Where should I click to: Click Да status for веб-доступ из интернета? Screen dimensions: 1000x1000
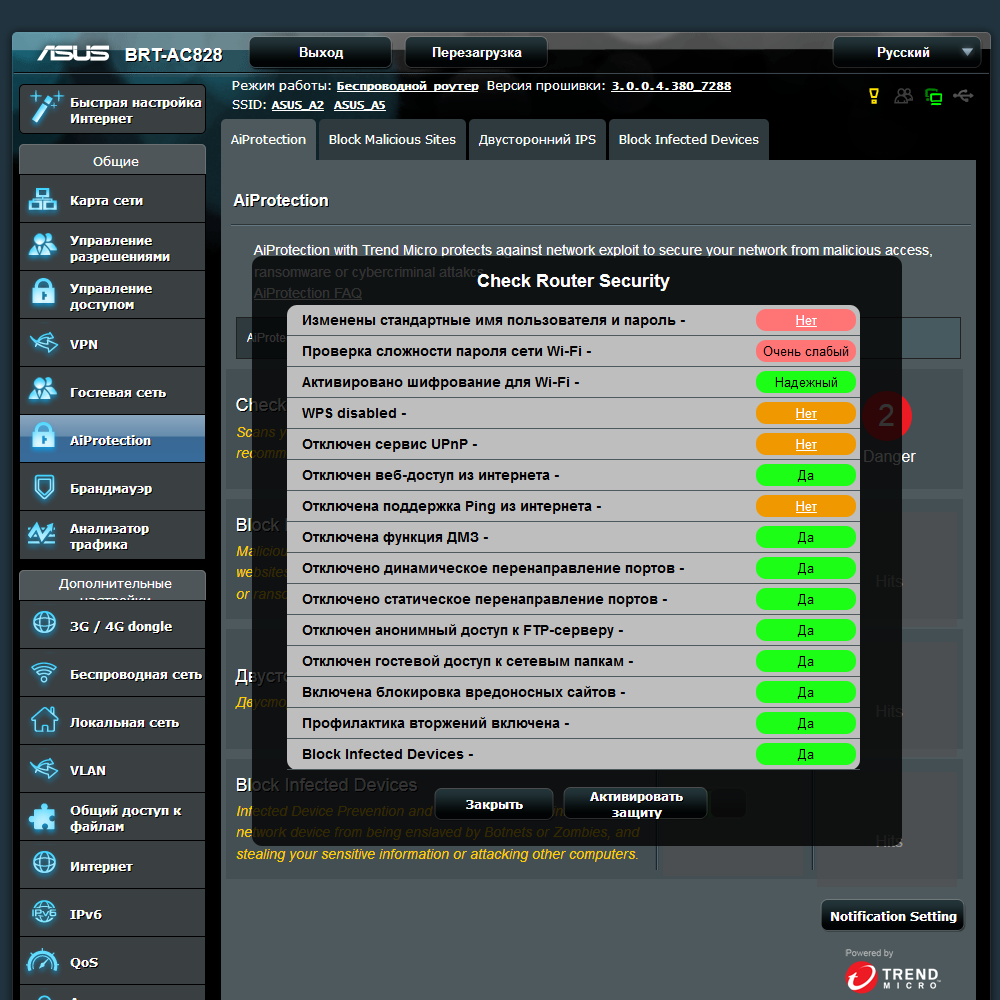[805, 475]
